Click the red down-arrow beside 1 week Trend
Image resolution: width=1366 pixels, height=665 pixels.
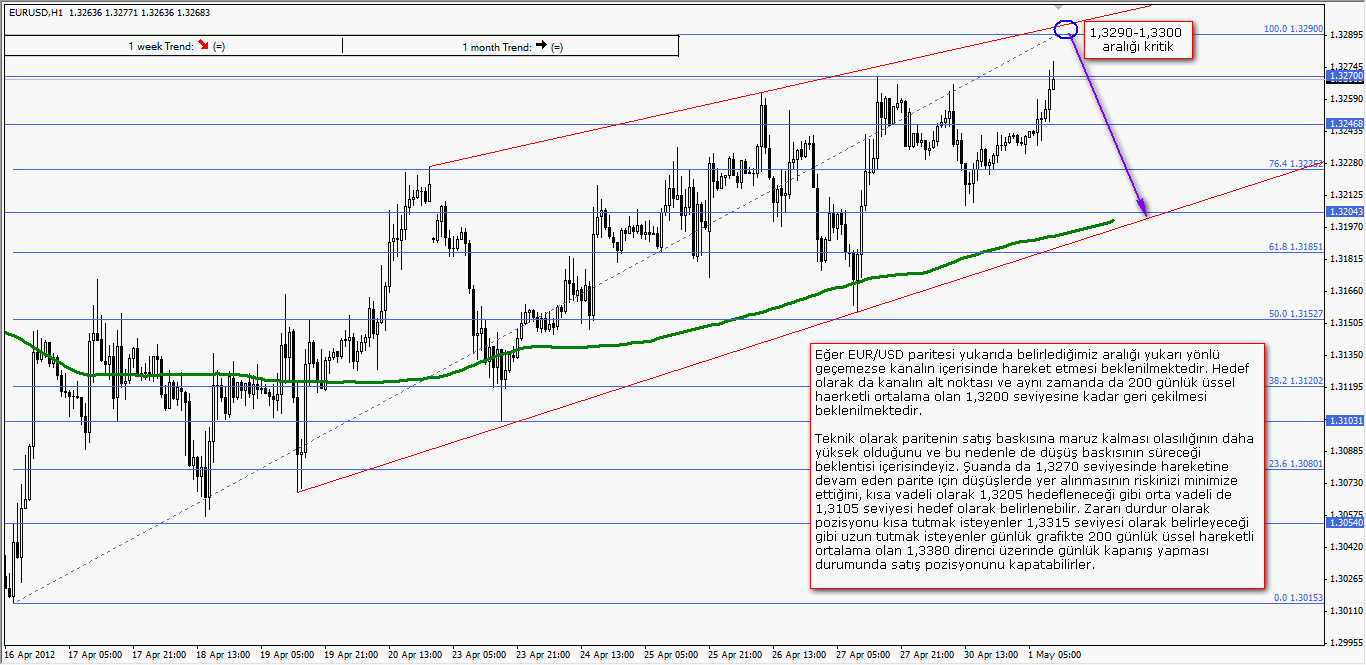pyautogui.click(x=205, y=46)
